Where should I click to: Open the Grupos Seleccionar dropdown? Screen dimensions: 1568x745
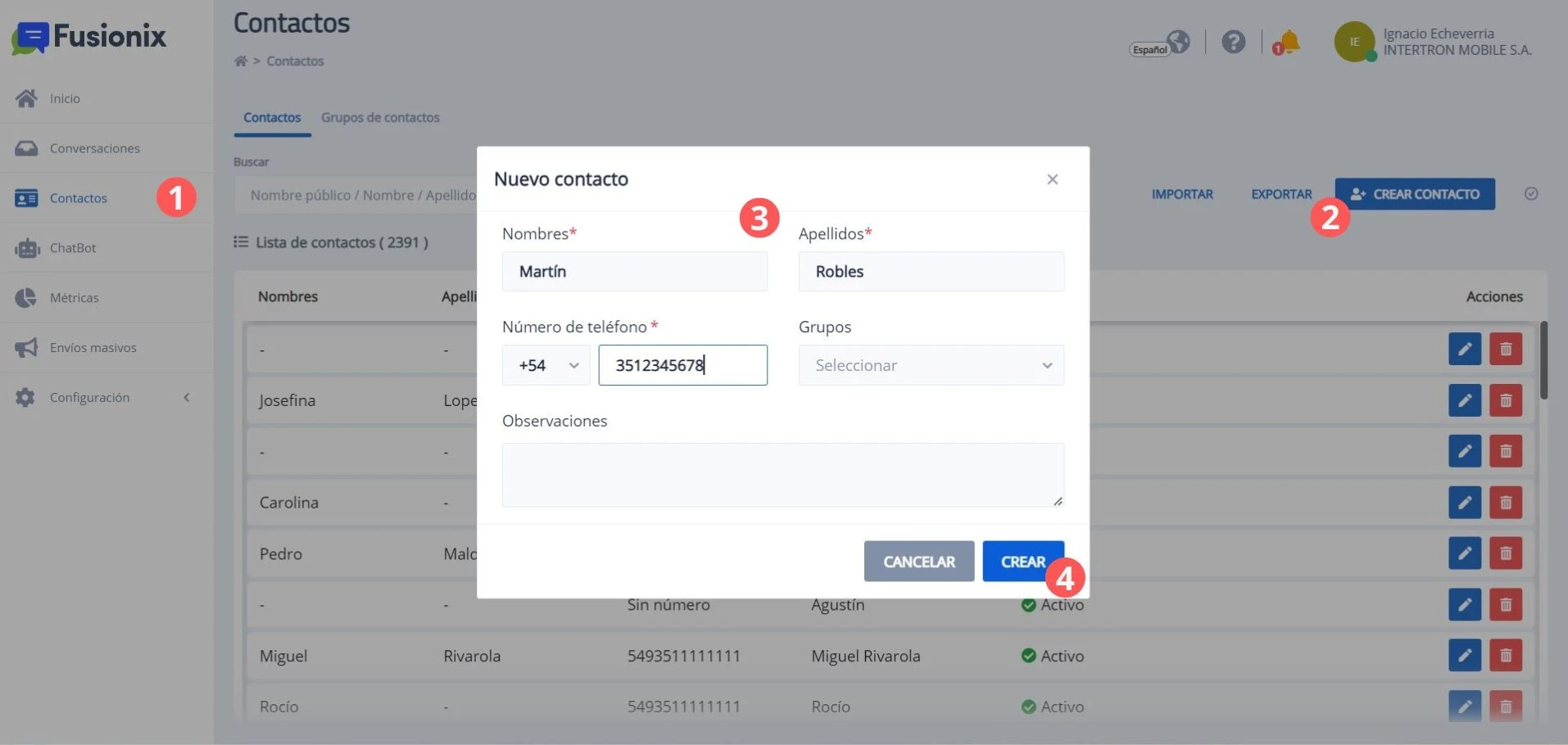[931, 365]
